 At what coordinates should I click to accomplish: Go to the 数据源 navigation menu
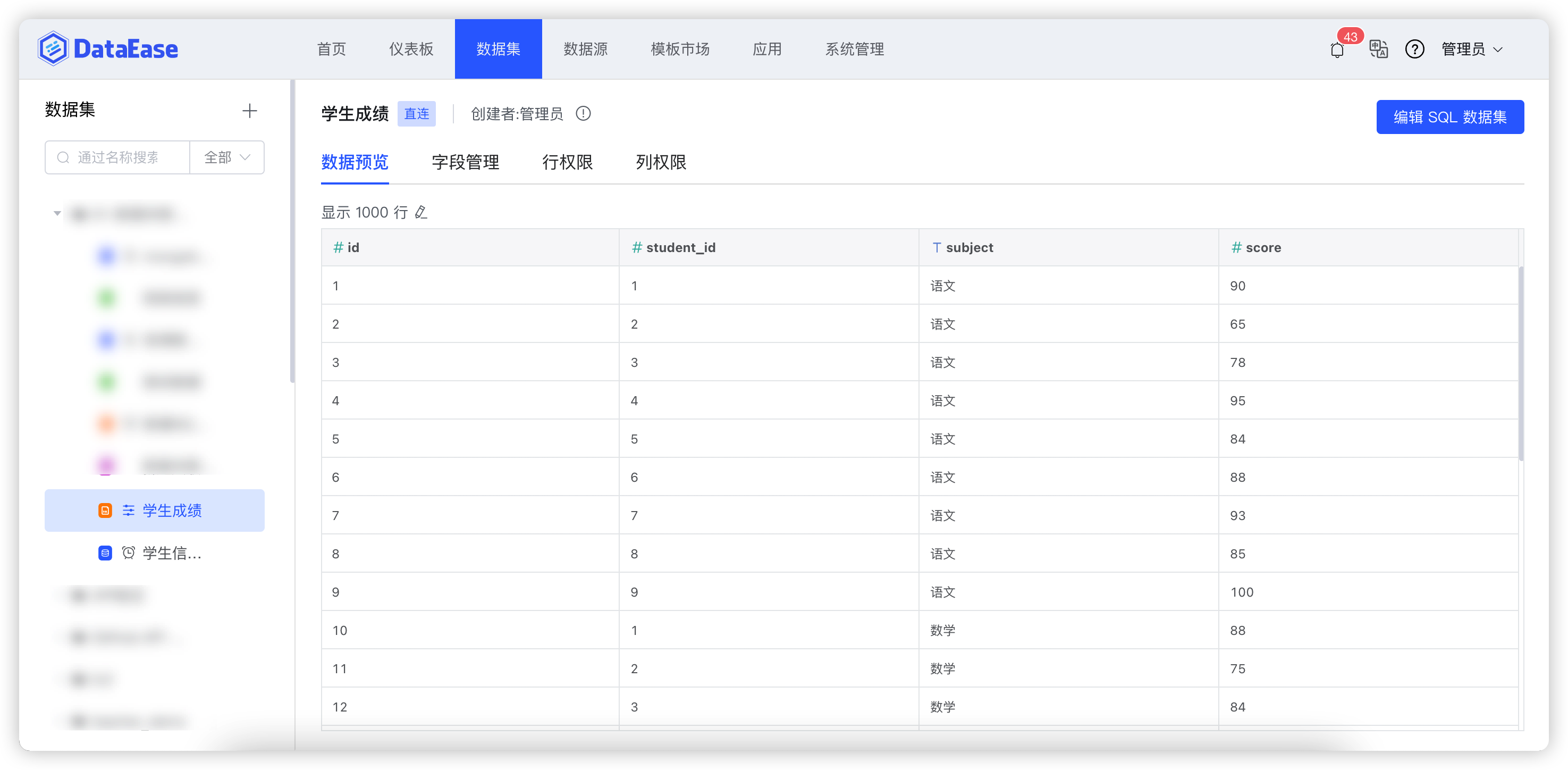pyautogui.click(x=585, y=49)
